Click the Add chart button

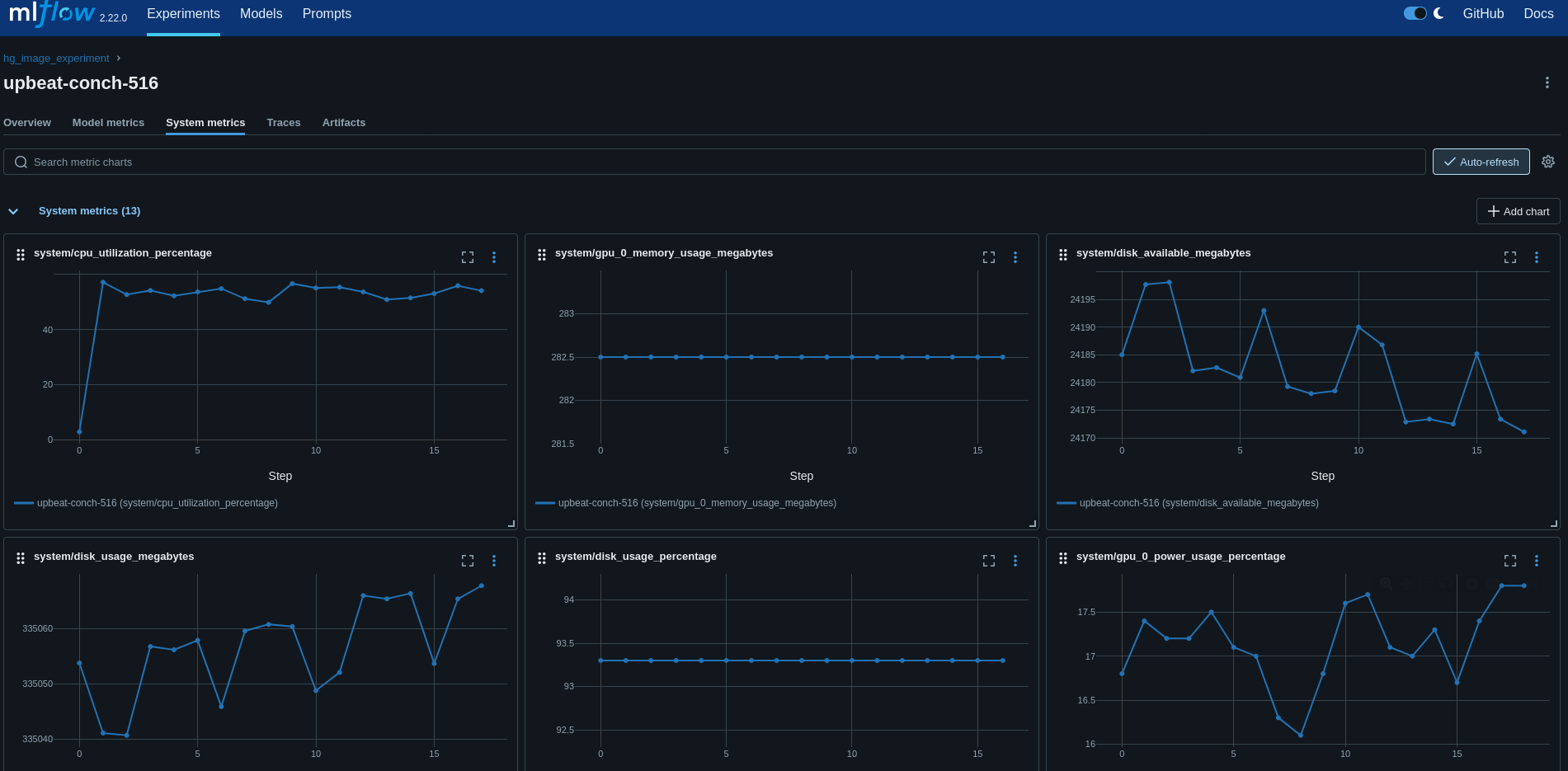pyautogui.click(x=1517, y=211)
